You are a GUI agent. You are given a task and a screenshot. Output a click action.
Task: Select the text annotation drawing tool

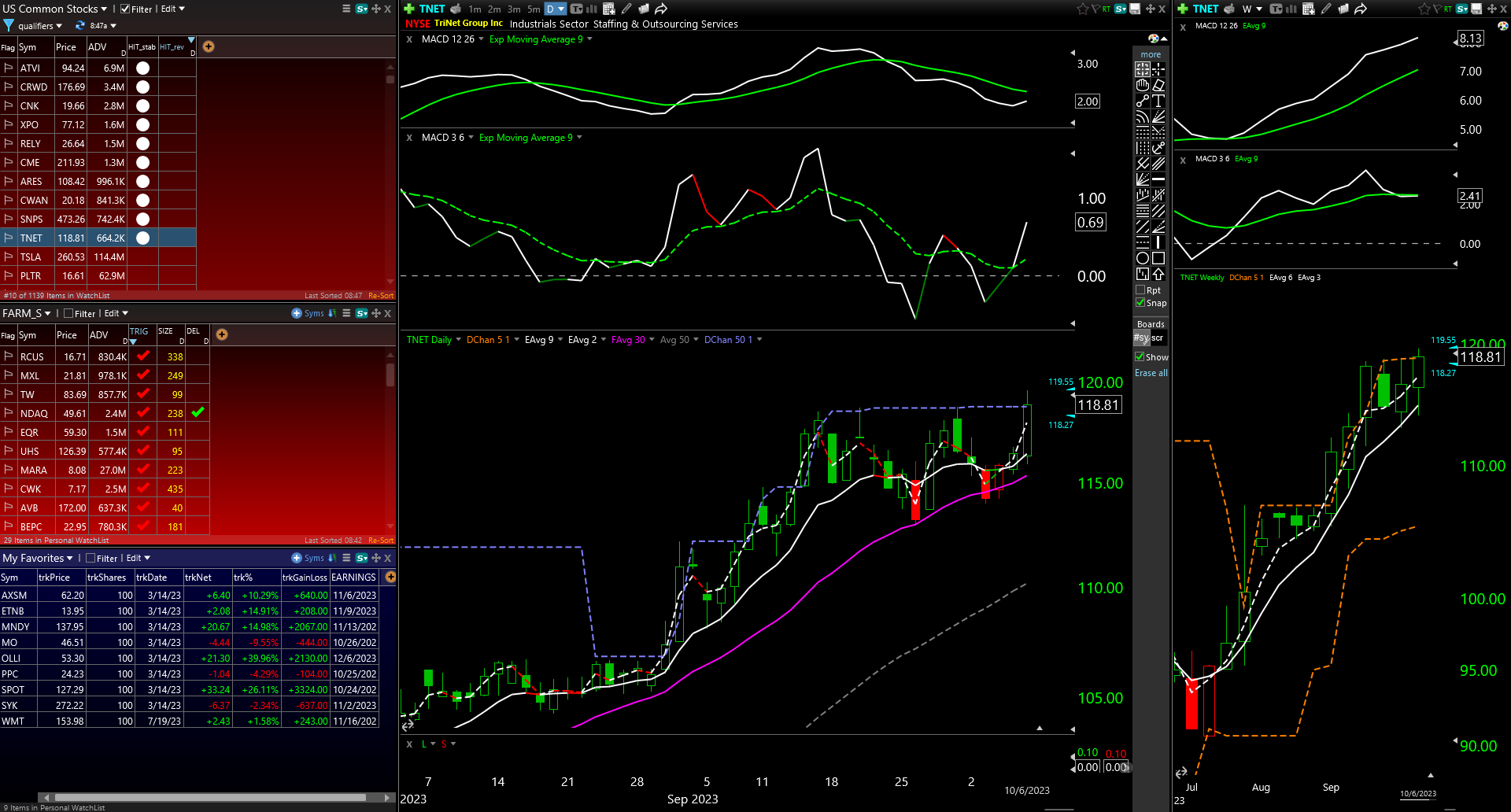pyautogui.click(x=1158, y=101)
